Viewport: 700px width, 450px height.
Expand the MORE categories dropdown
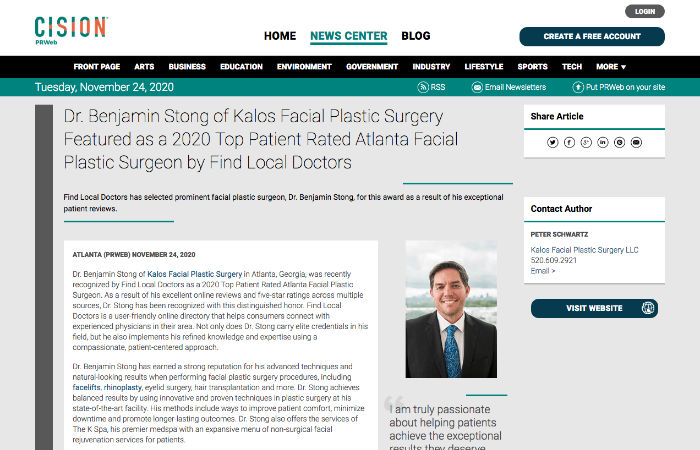611,67
